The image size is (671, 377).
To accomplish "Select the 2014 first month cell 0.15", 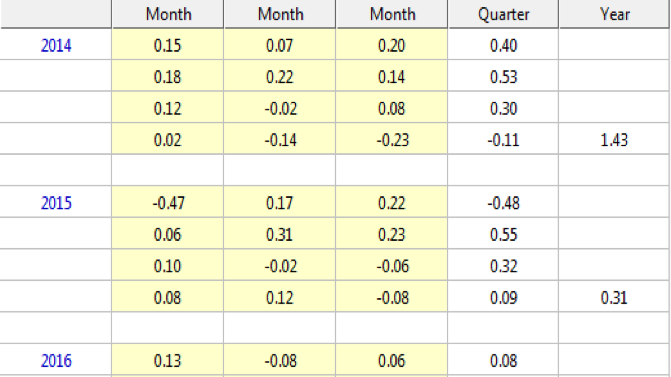I will [168, 45].
